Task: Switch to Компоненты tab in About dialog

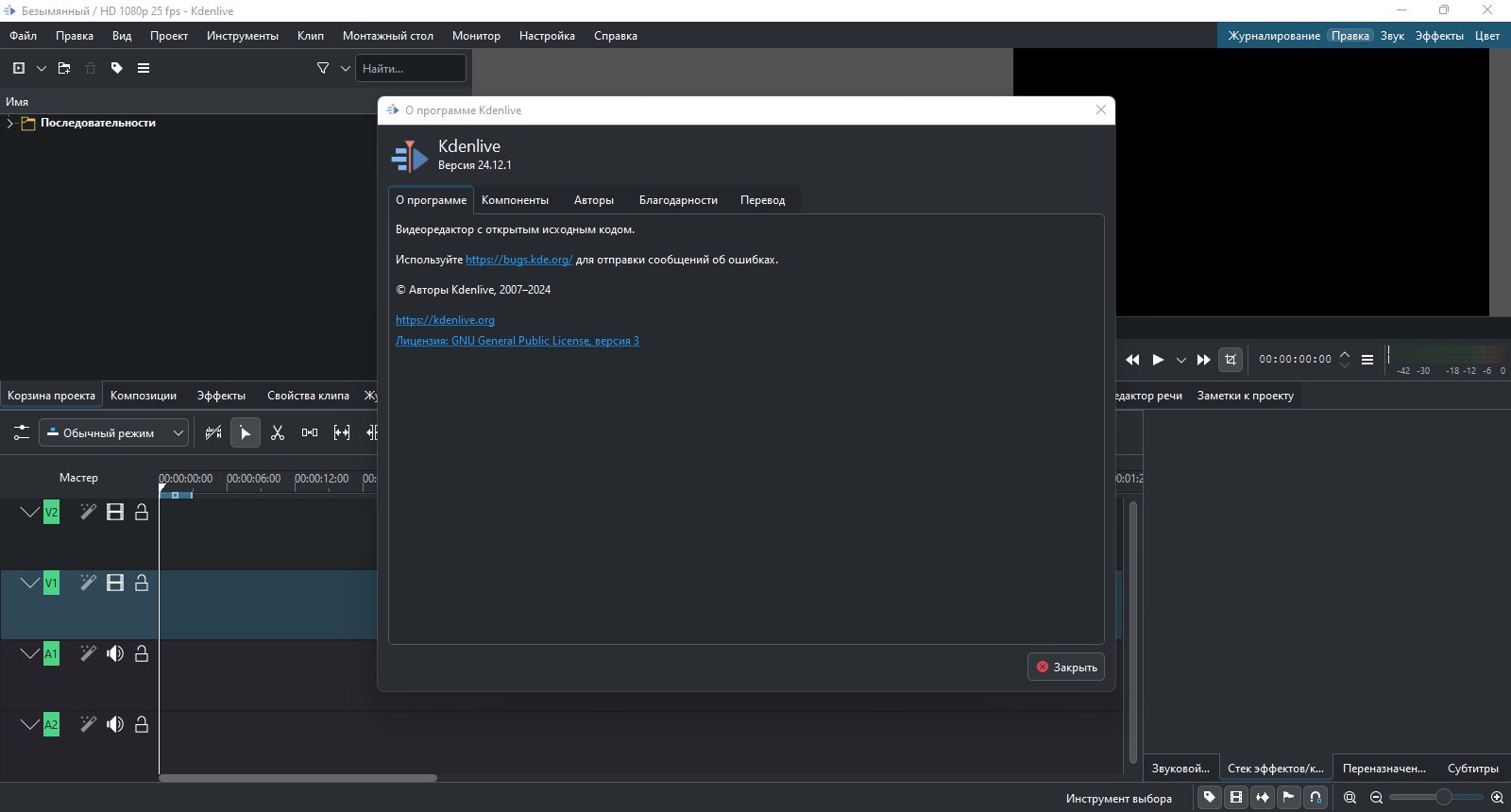Action: click(x=515, y=200)
